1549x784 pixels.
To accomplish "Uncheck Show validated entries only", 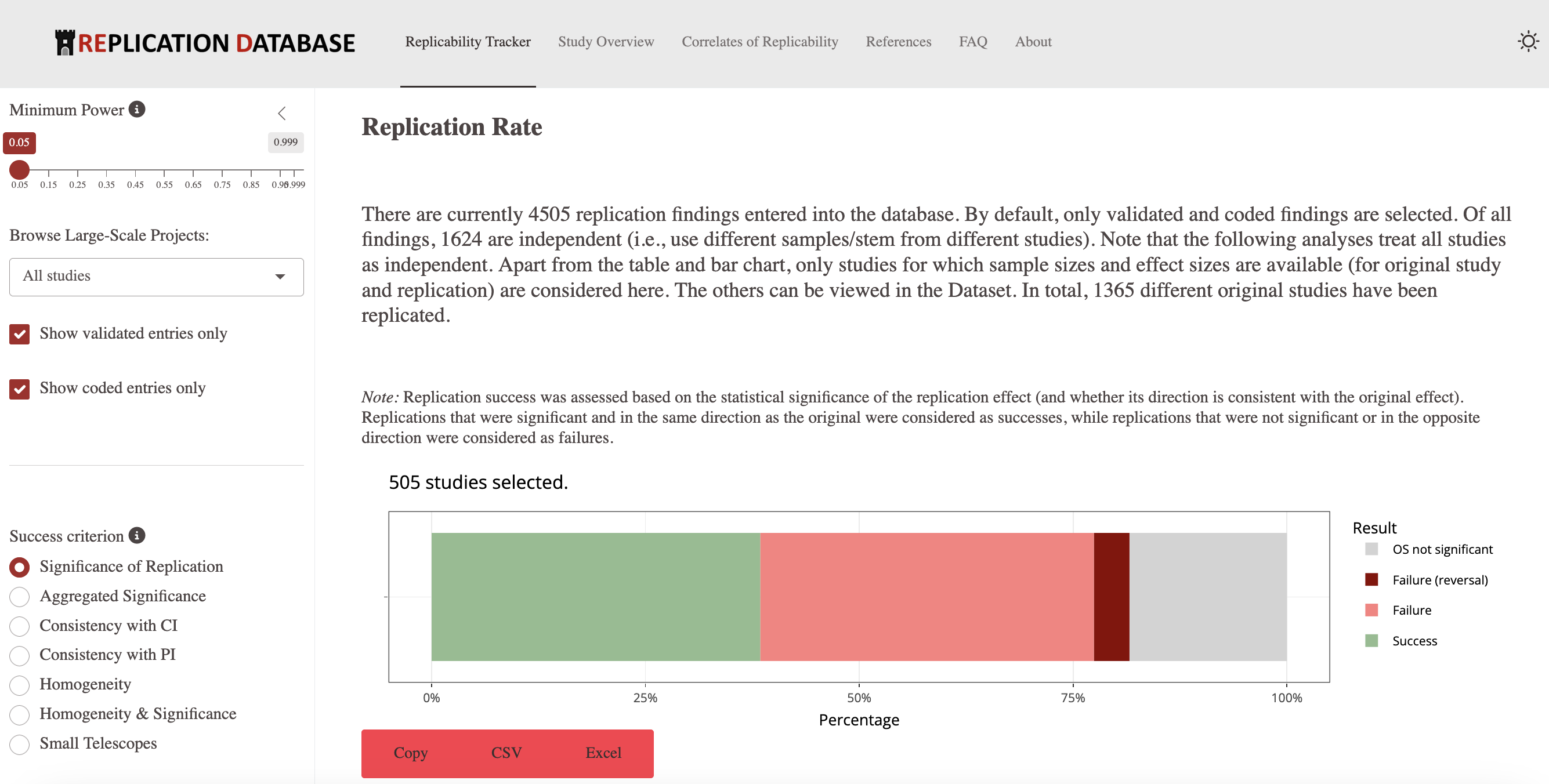I will click(19, 334).
